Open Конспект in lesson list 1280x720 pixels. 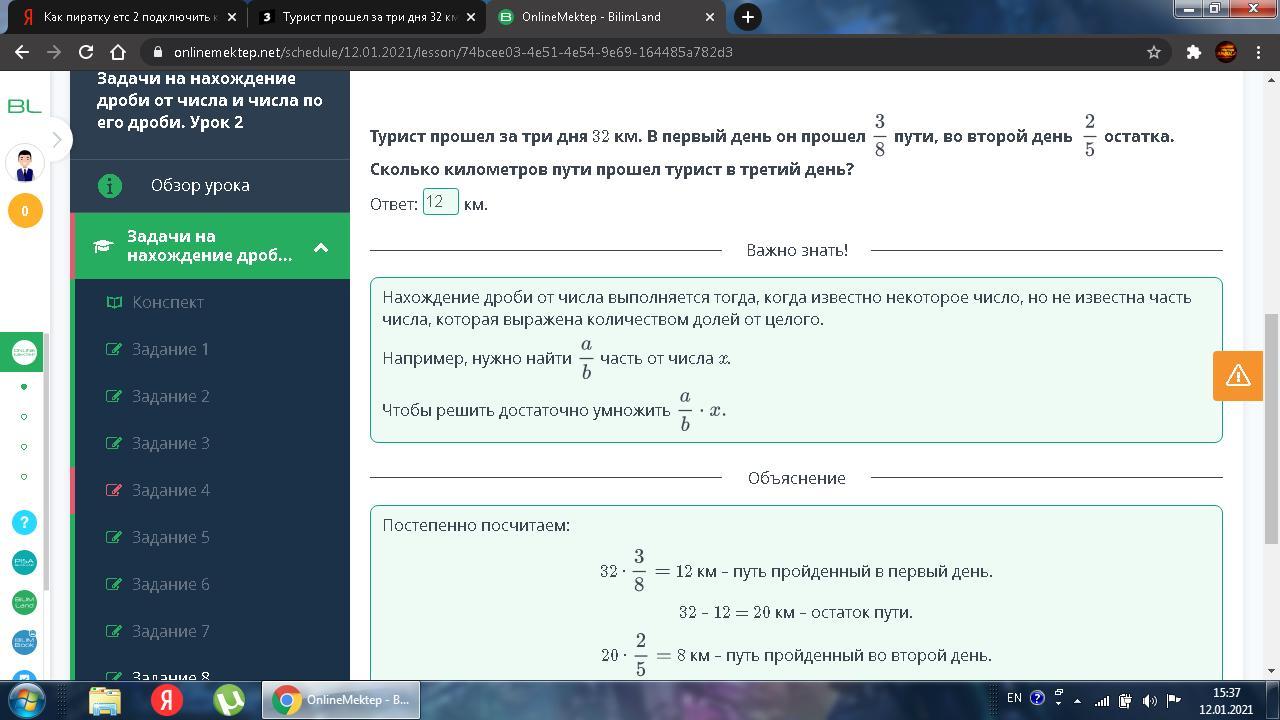(168, 302)
